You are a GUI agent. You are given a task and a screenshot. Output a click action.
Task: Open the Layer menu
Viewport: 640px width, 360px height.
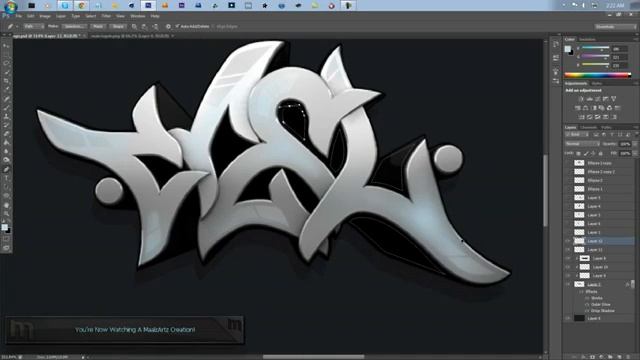pyautogui.click(x=61, y=16)
